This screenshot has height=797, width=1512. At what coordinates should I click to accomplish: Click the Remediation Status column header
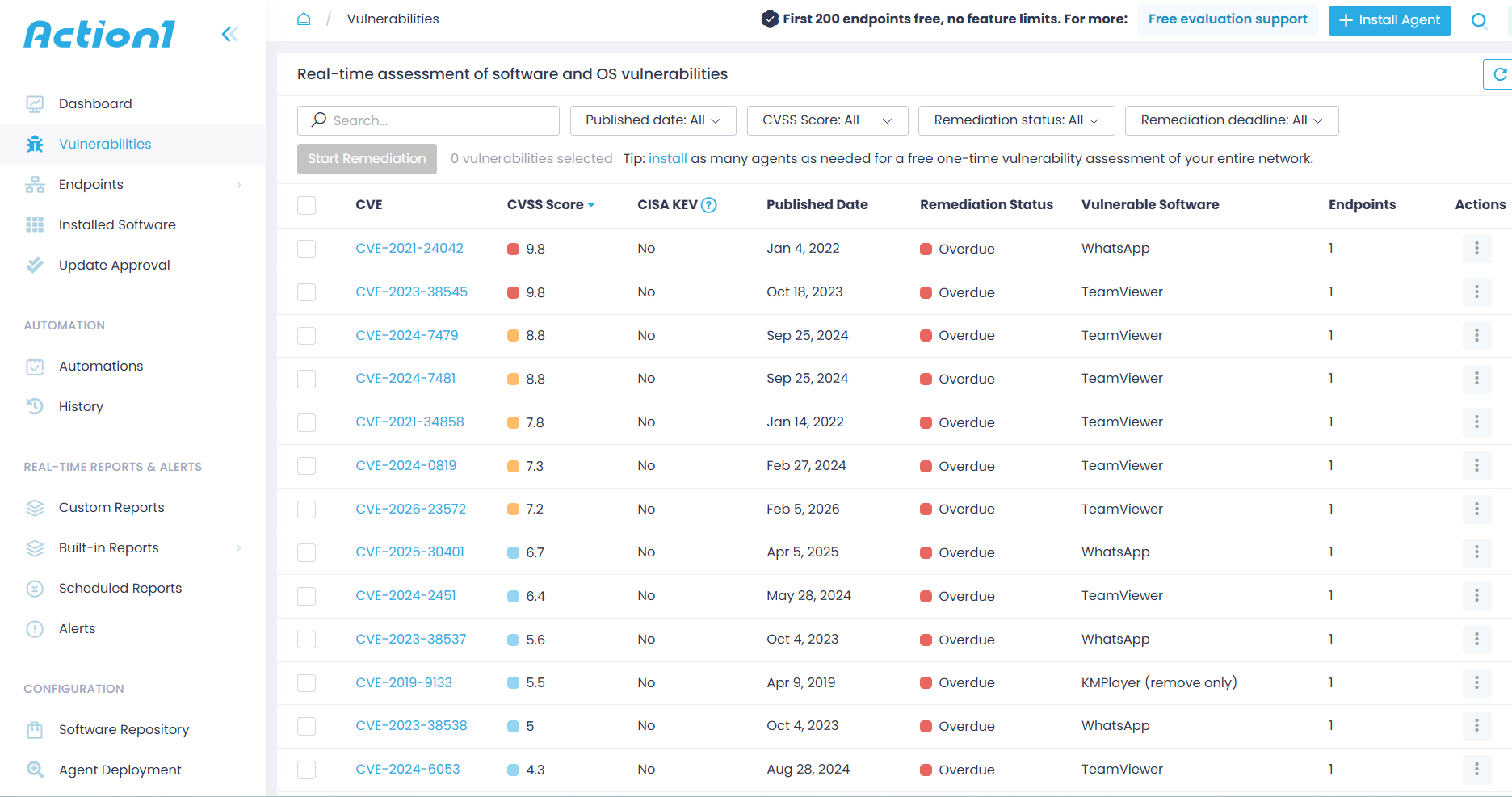[986, 205]
